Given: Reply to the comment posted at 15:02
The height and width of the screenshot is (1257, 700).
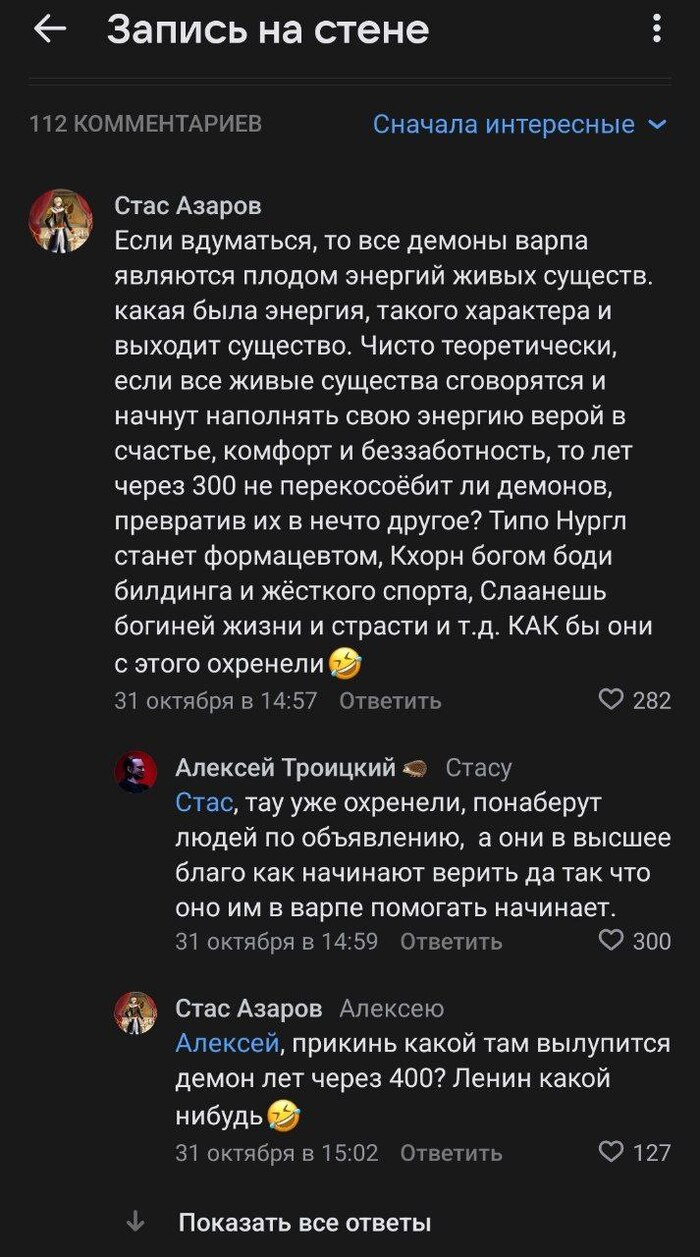Looking at the screenshot, I should pyautogui.click(x=451, y=1153).
